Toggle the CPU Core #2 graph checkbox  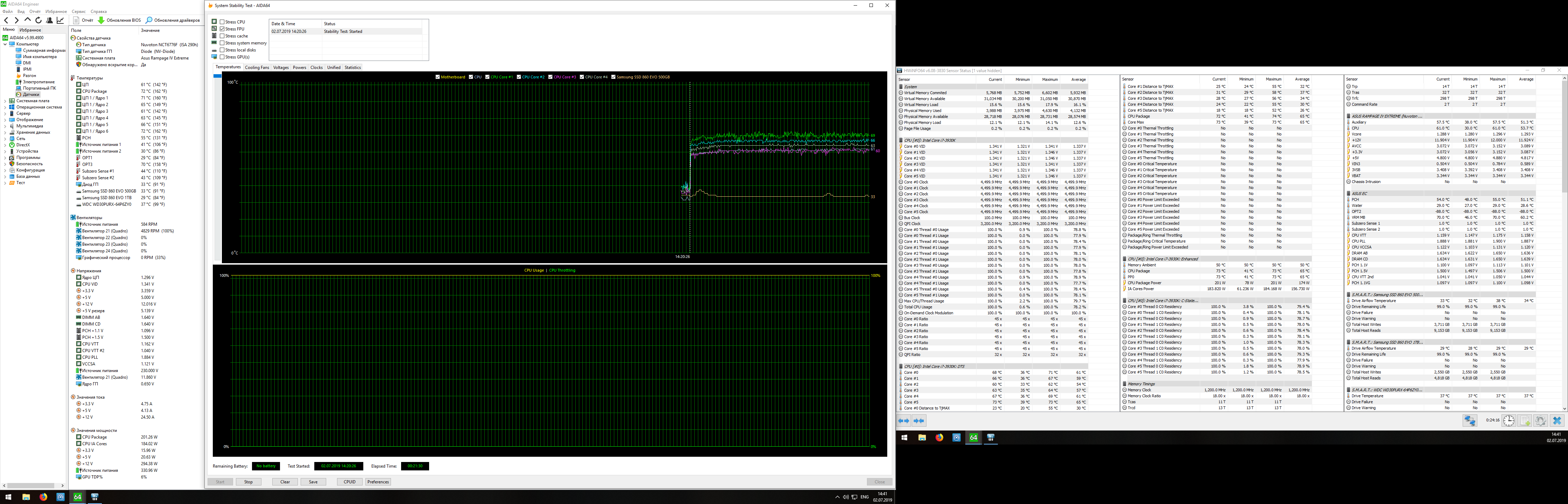(519, 77)
